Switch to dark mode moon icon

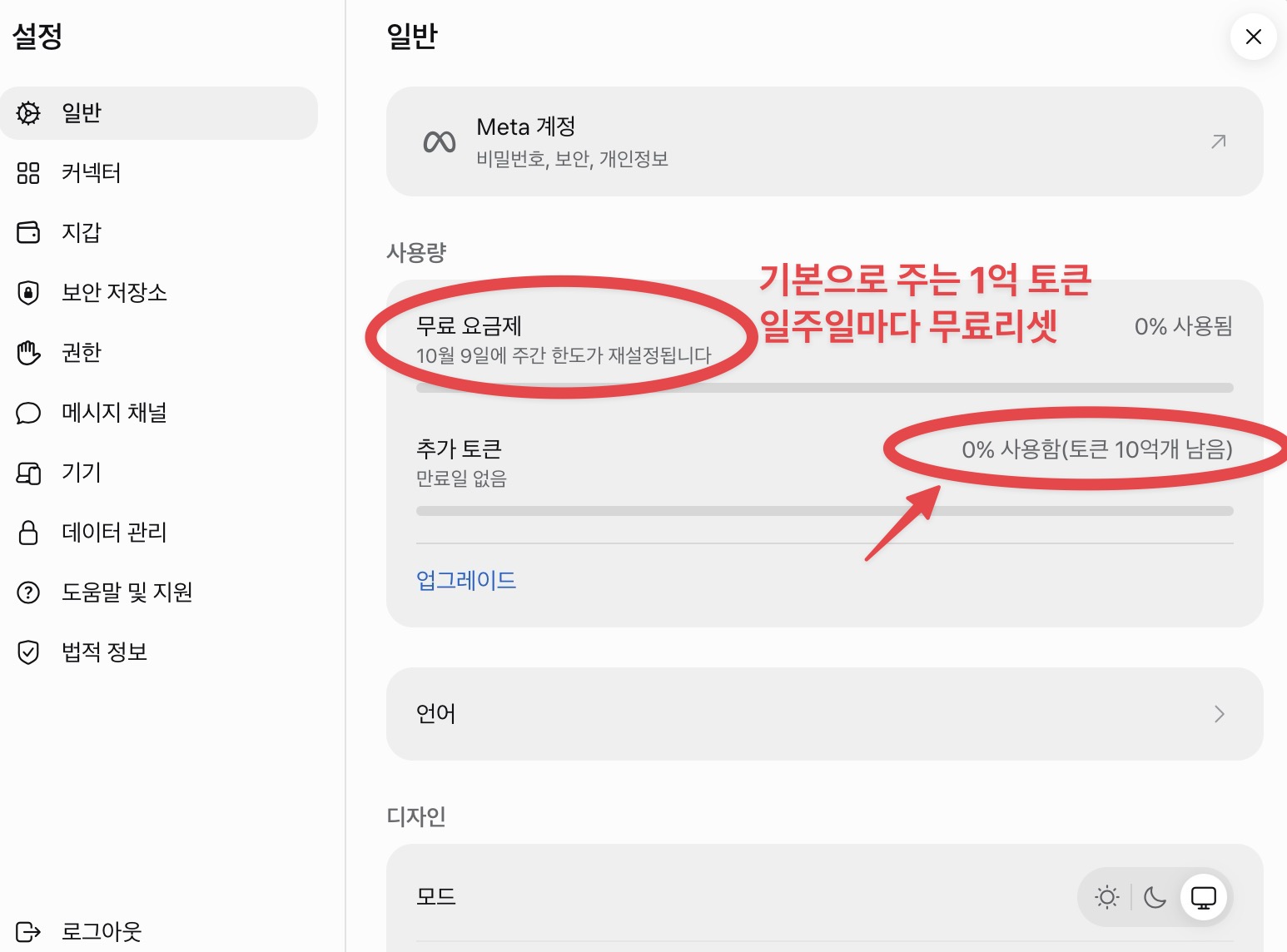(x=1155, y=897)
